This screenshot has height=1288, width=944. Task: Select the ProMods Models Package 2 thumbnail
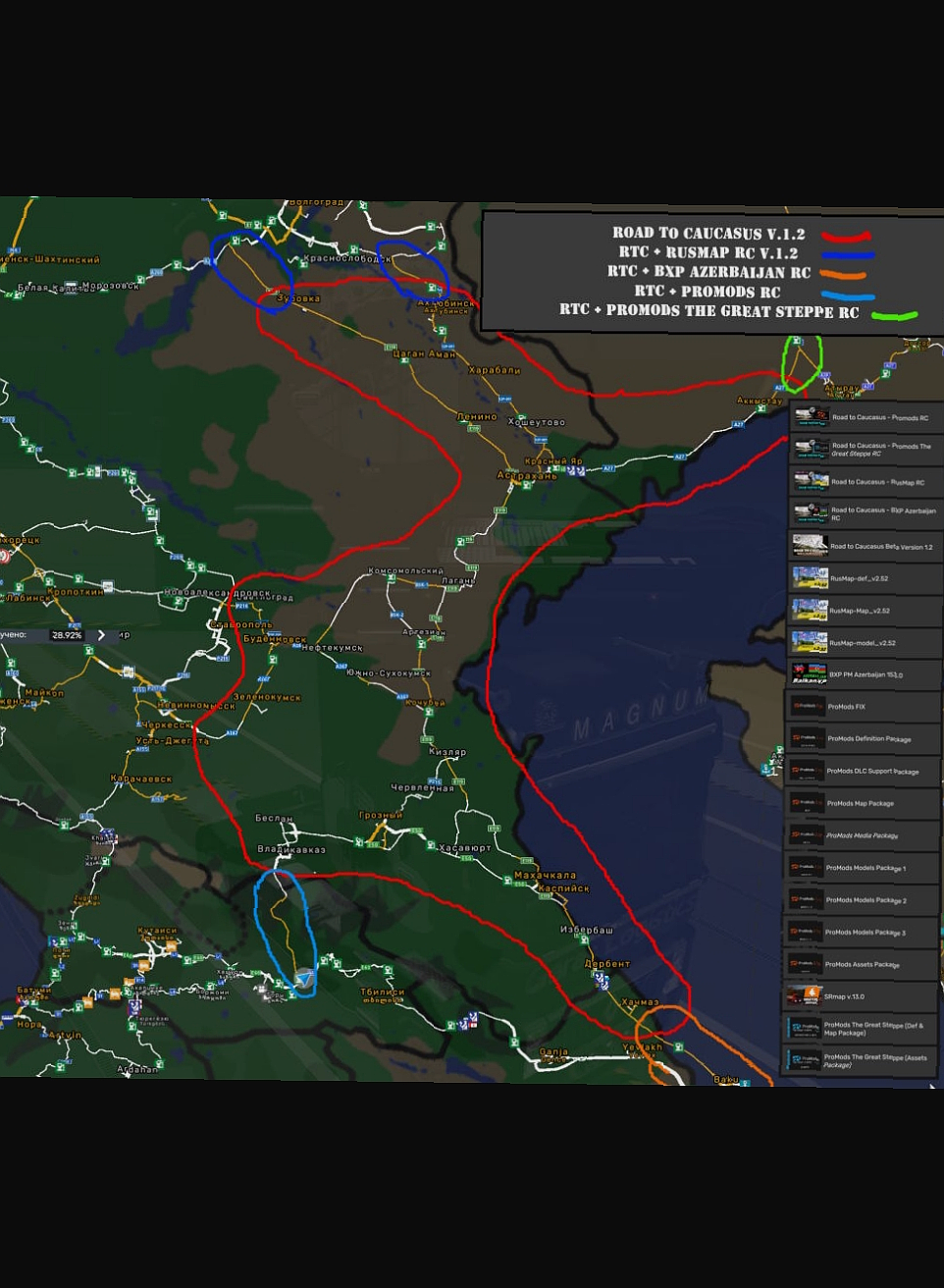pos(806,899)
